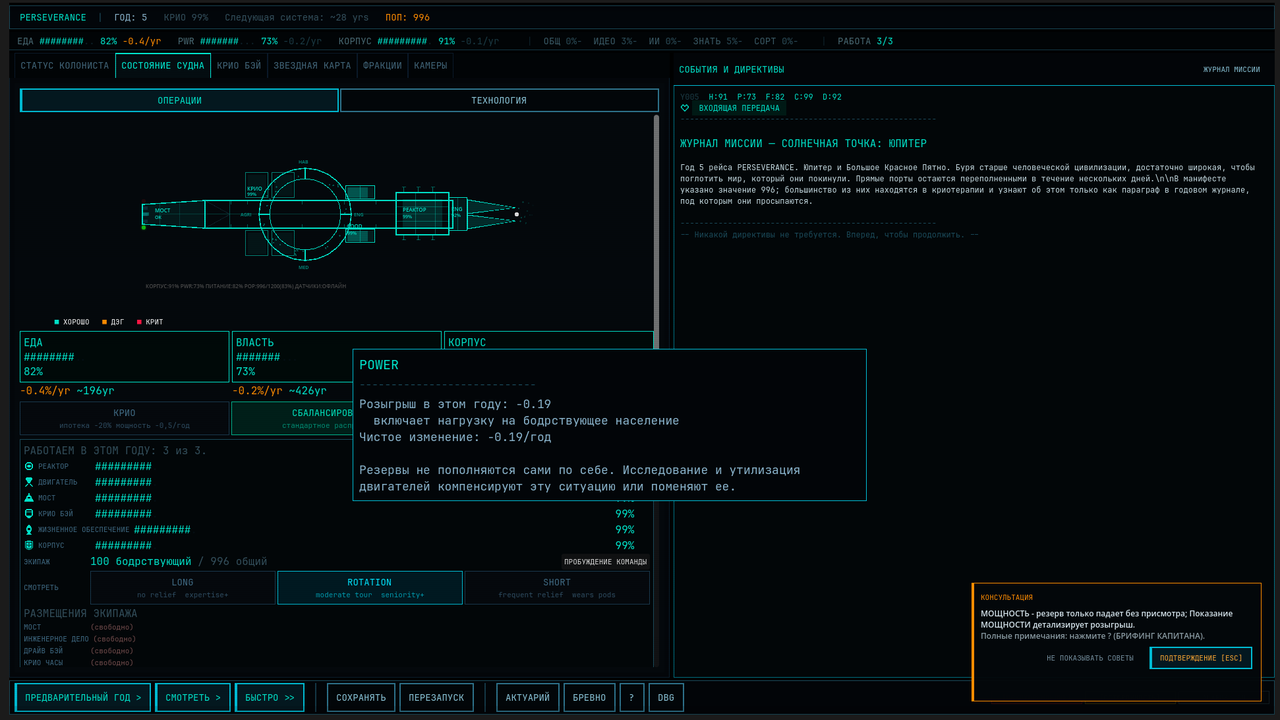This screenshot has width=1280, height=720.
Task: Click the heart icon beside ВХОДЯЩАЯ ПЕРЕДАЧА
Action: 685,108
